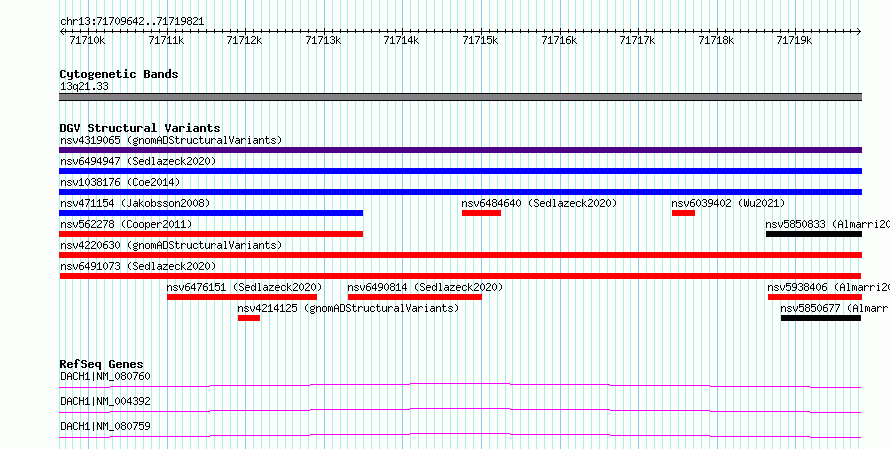Click the 71716k ruler tick label
The height and width of the screenshot is (449, 890).
[x=559, y=41]
